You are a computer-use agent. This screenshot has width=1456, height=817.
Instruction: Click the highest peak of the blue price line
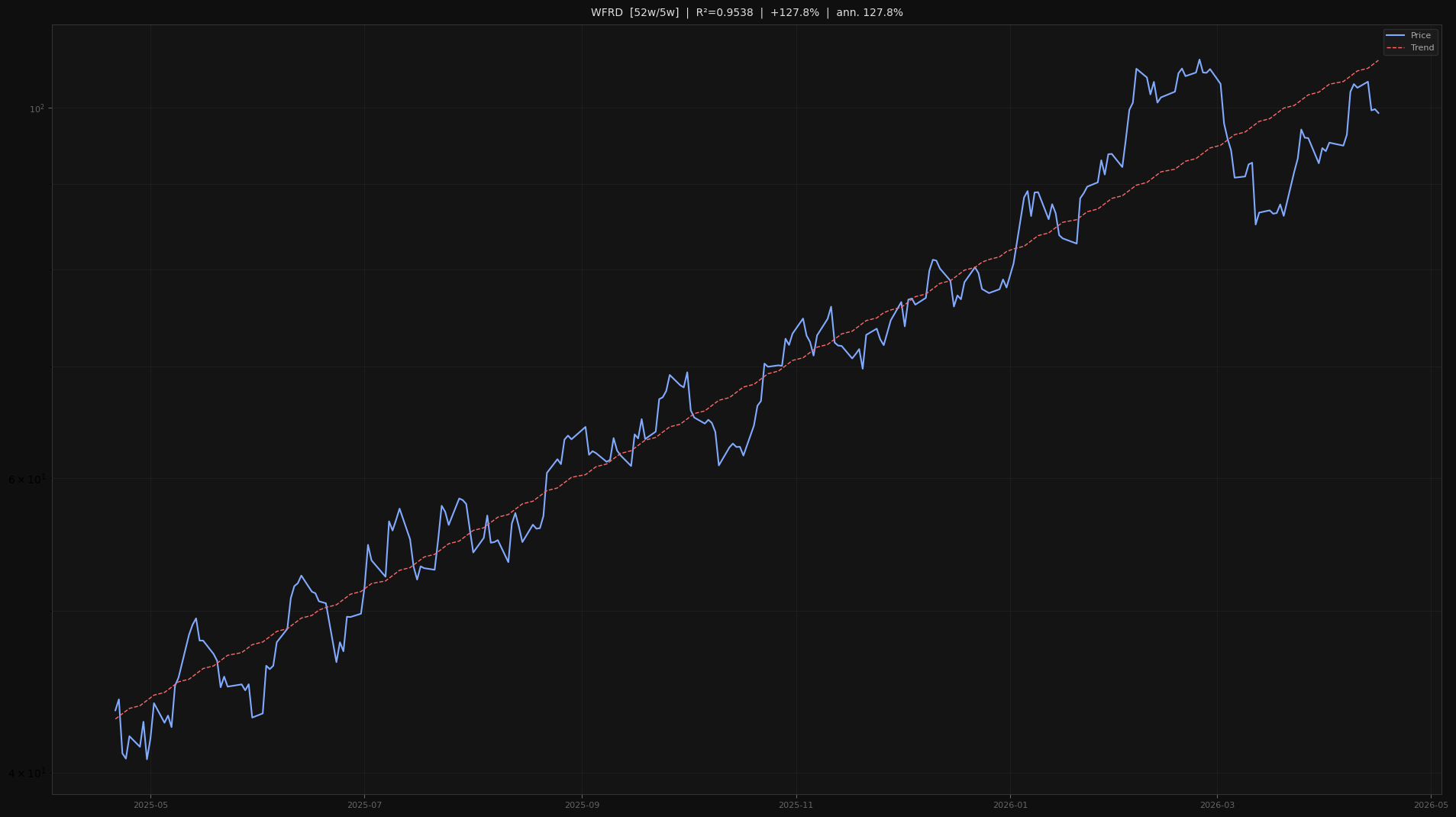pyautogui.click(x=1198, y=58)
